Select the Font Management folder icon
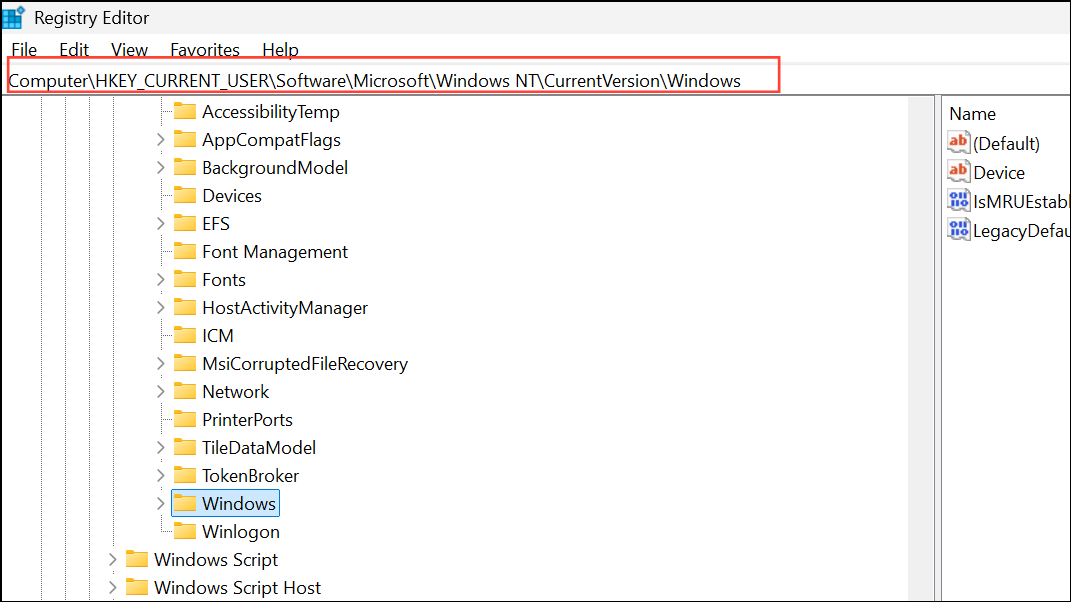 click(x=184, y=251)
